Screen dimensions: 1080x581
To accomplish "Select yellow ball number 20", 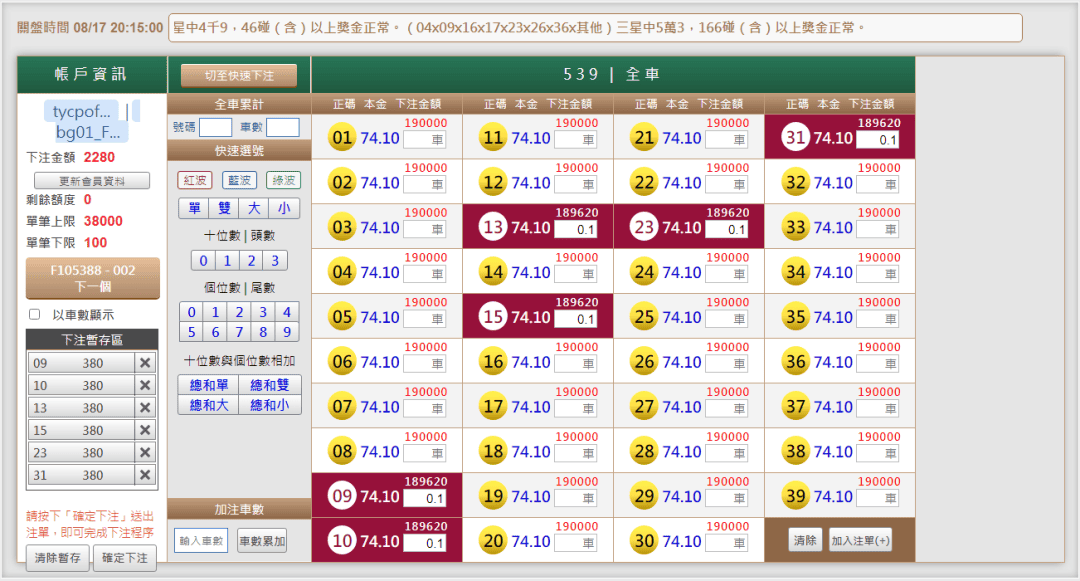I will (493, 541).
